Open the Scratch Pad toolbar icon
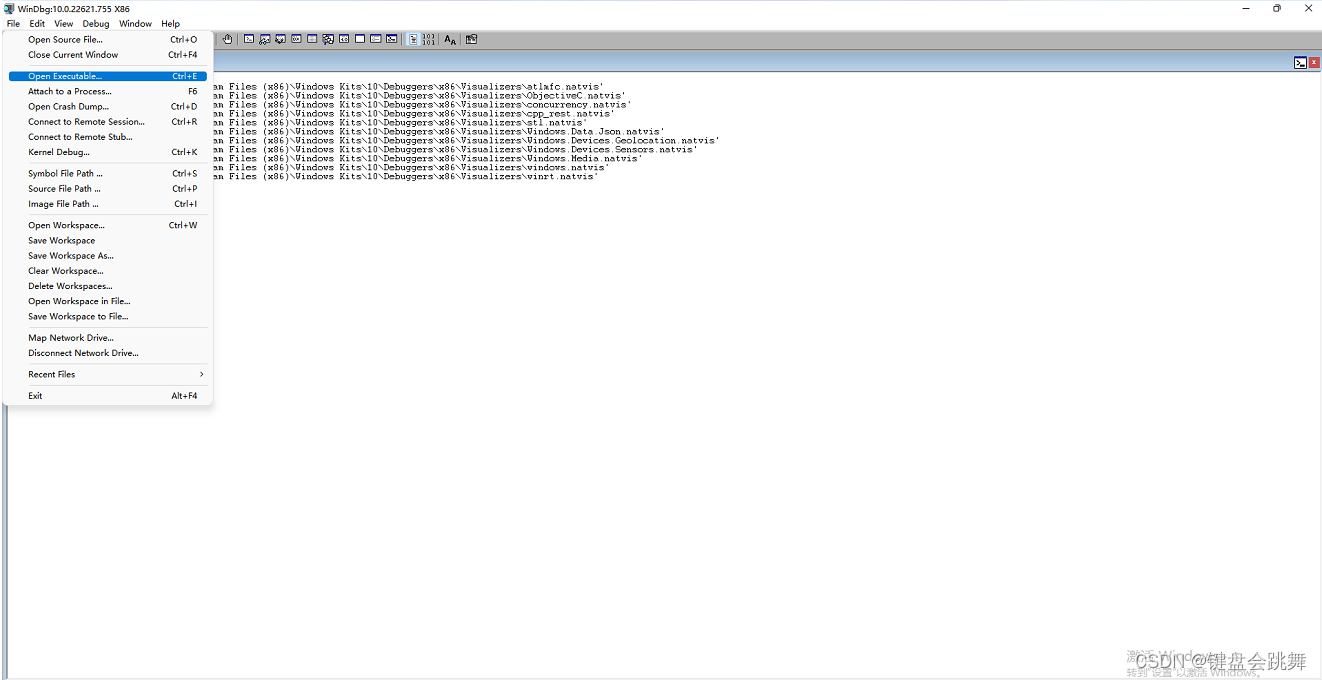The image size is (1322, 680). pos(359,39)
